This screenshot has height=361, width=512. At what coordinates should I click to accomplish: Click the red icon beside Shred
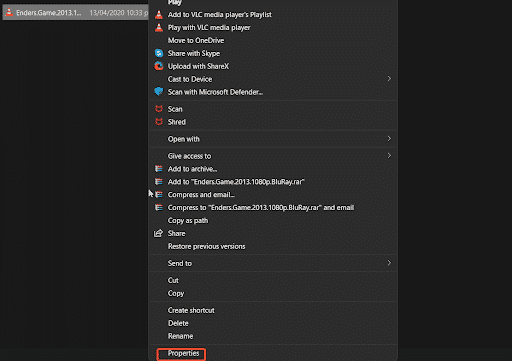[x=159, y=122]
